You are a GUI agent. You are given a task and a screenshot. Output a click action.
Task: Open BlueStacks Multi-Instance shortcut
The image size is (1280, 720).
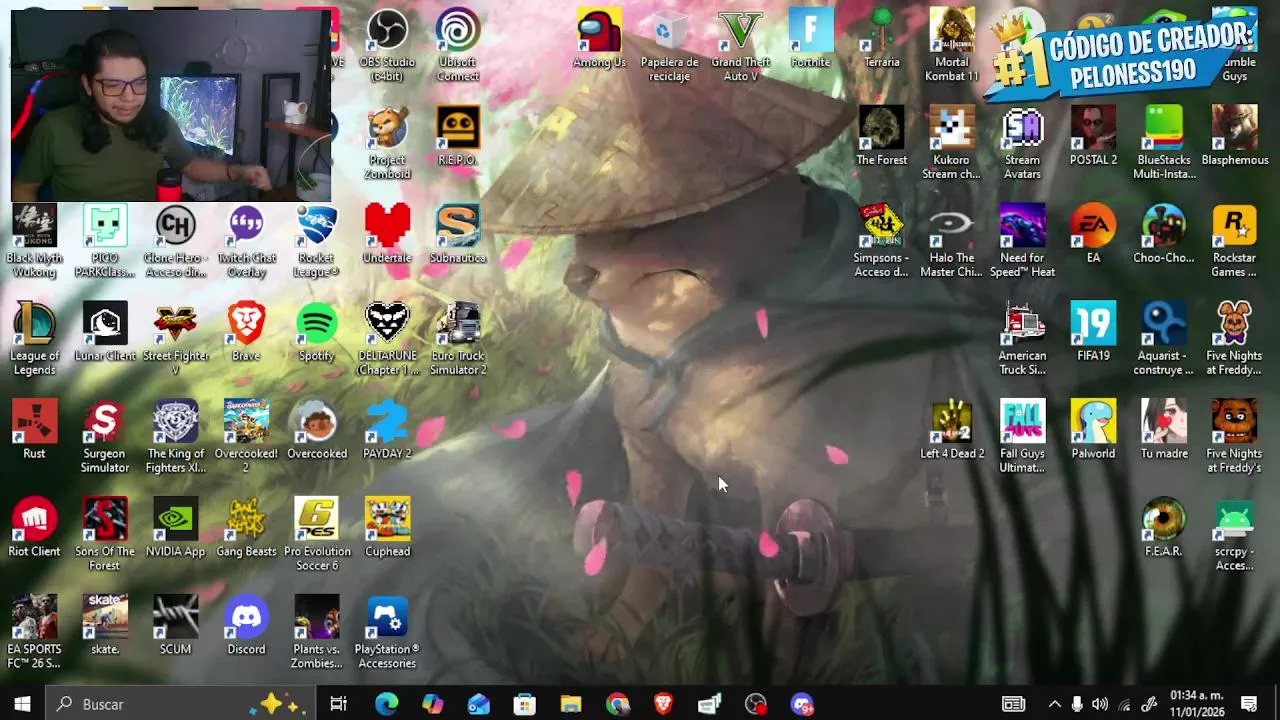pos(1164,142)
